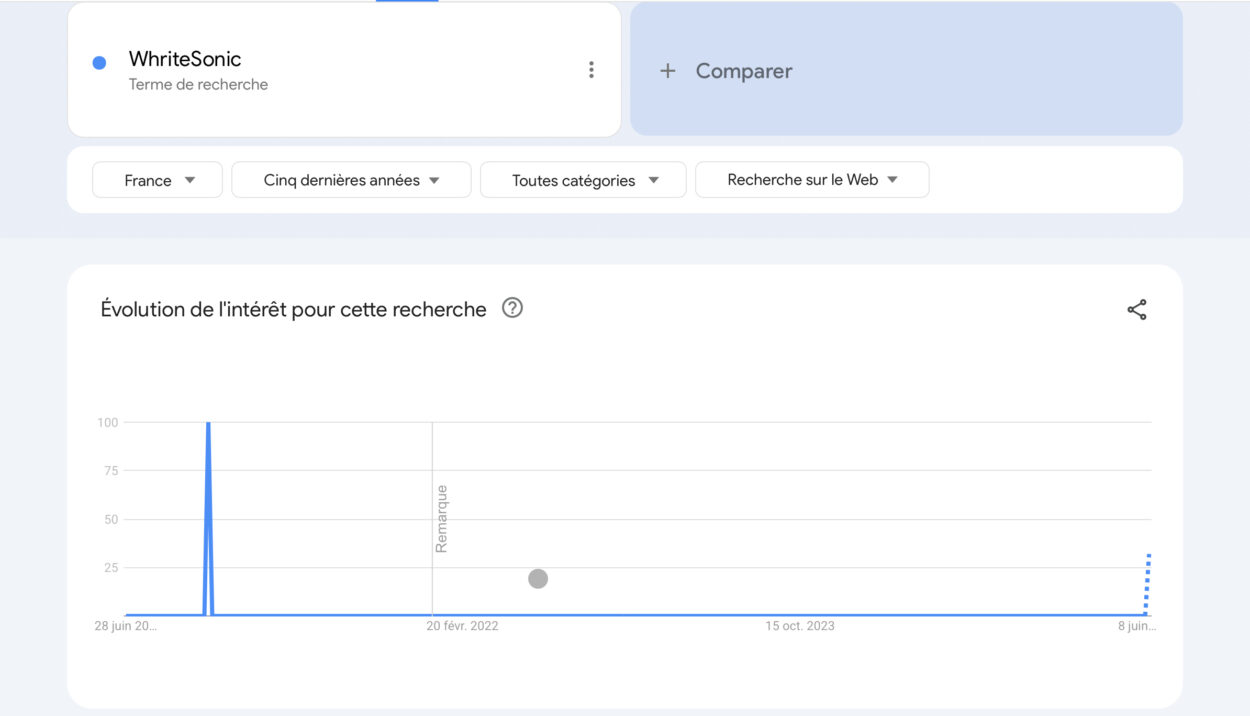
Task: Click the 8 juin axis label
Action: pos(1137,626)
